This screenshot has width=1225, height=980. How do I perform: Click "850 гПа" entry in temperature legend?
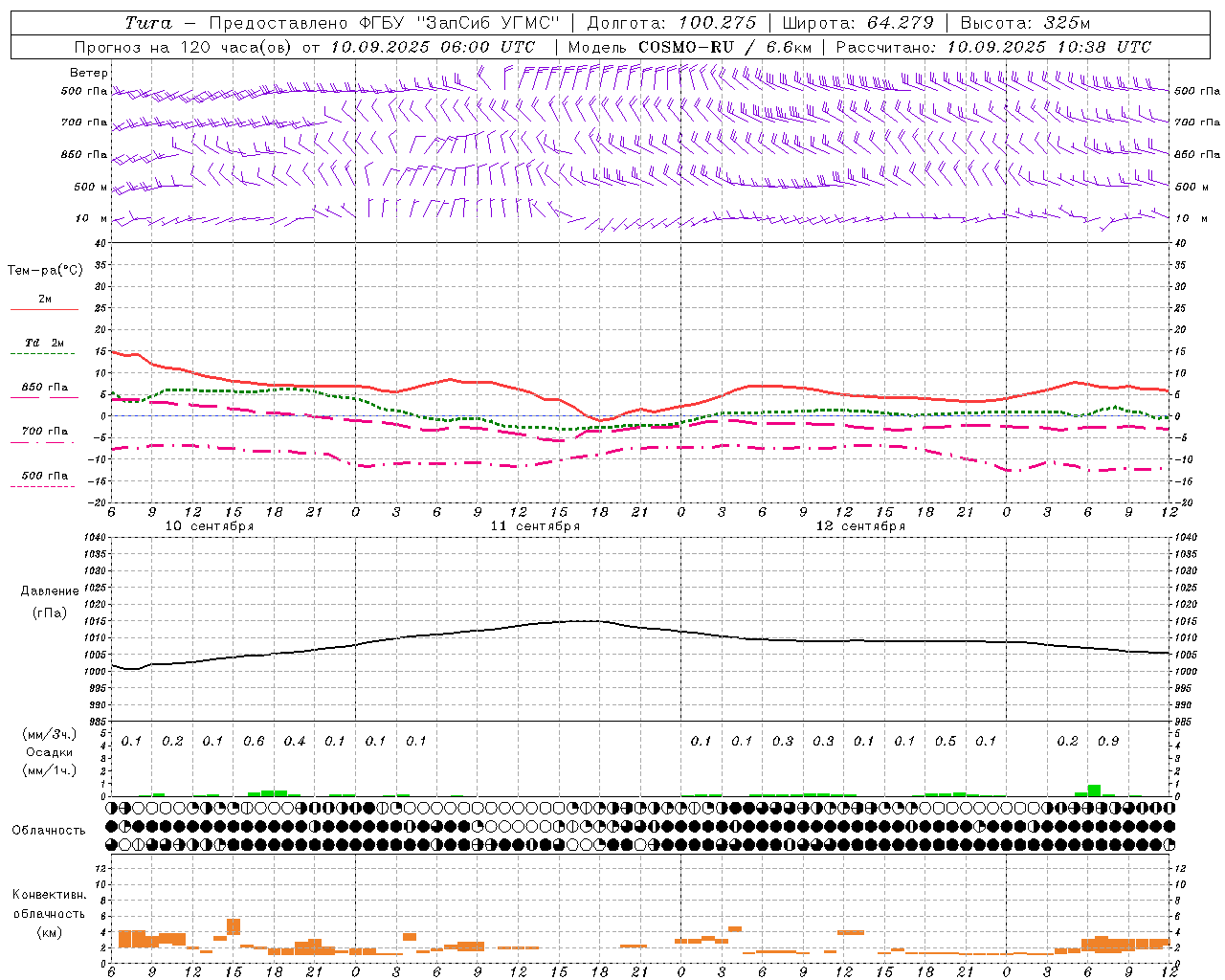pyautogui.click(x=45, y=388)
